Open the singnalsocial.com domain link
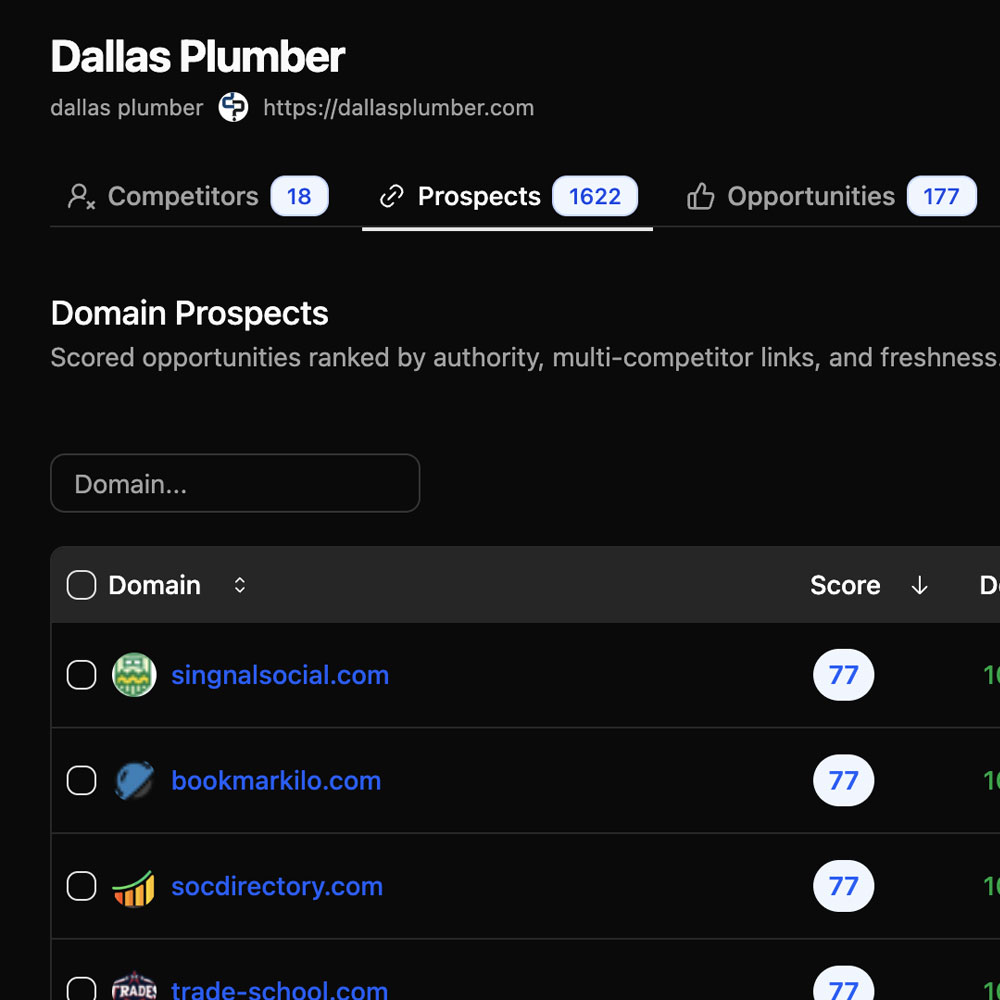Screen dimensions: 1000x1000 [x=280, y=675]
